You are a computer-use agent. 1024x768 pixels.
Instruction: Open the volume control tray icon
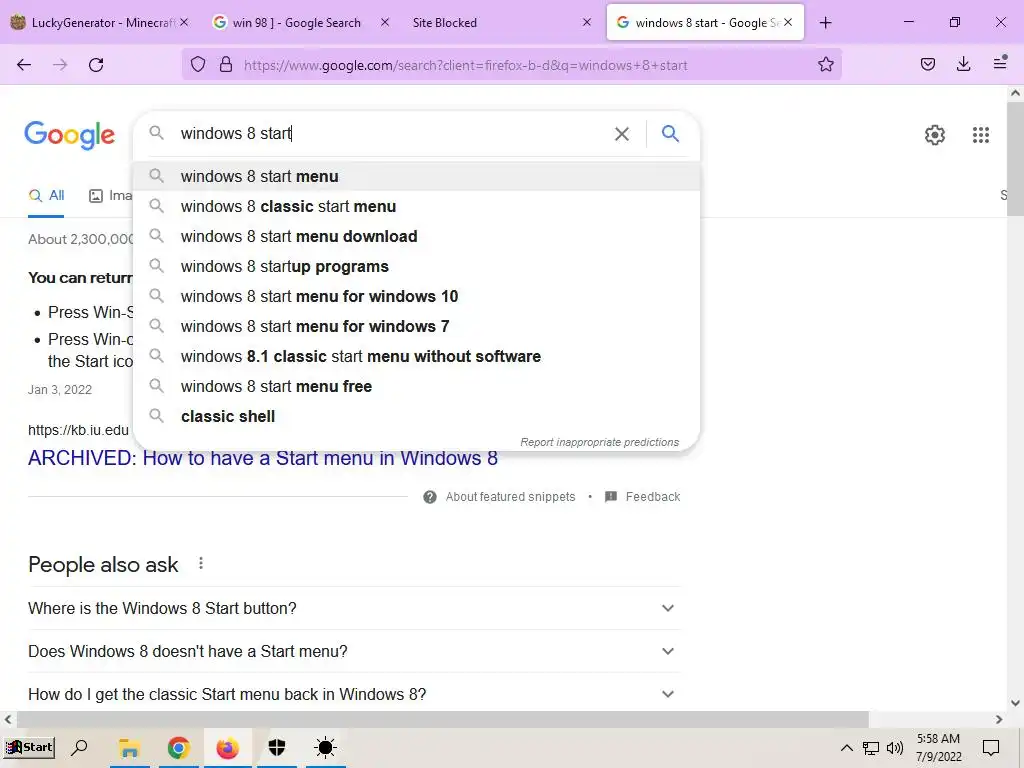tap(895, 748)
